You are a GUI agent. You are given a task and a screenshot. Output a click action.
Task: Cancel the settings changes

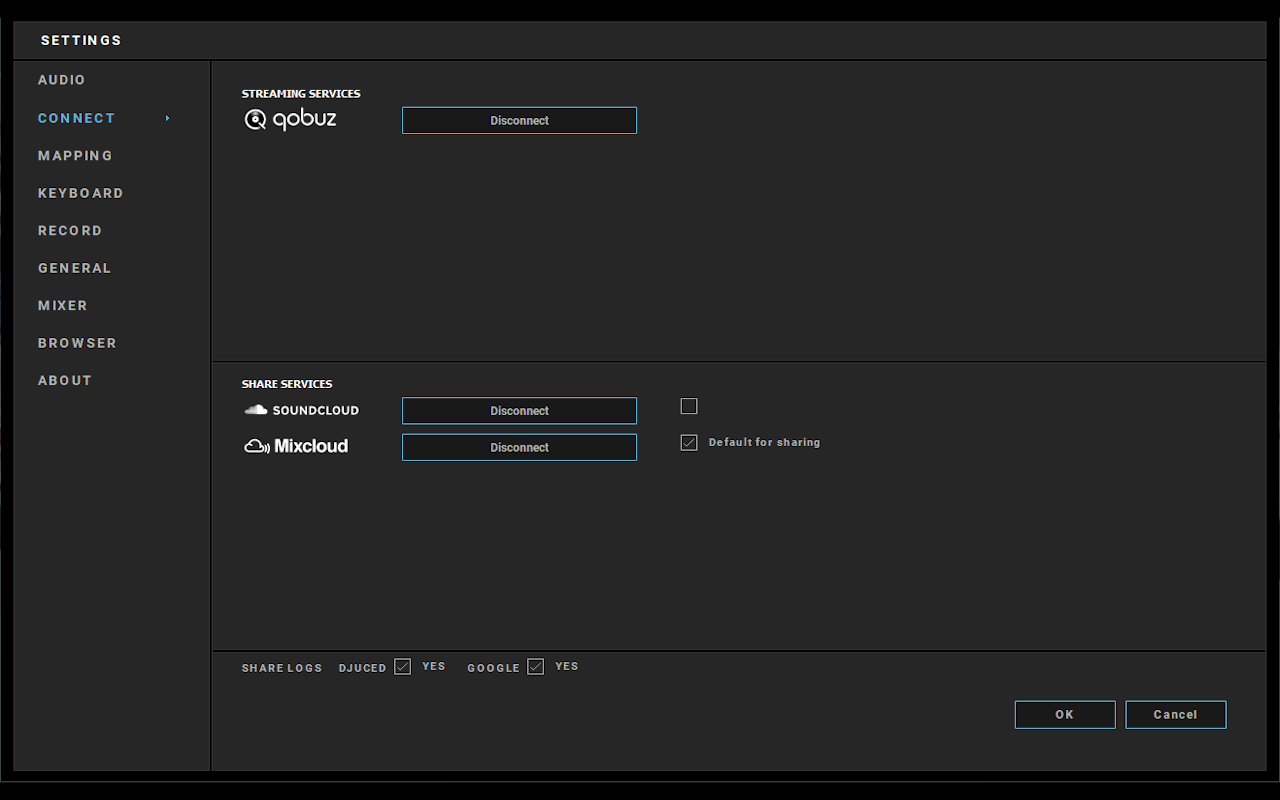click(1175, 714)
